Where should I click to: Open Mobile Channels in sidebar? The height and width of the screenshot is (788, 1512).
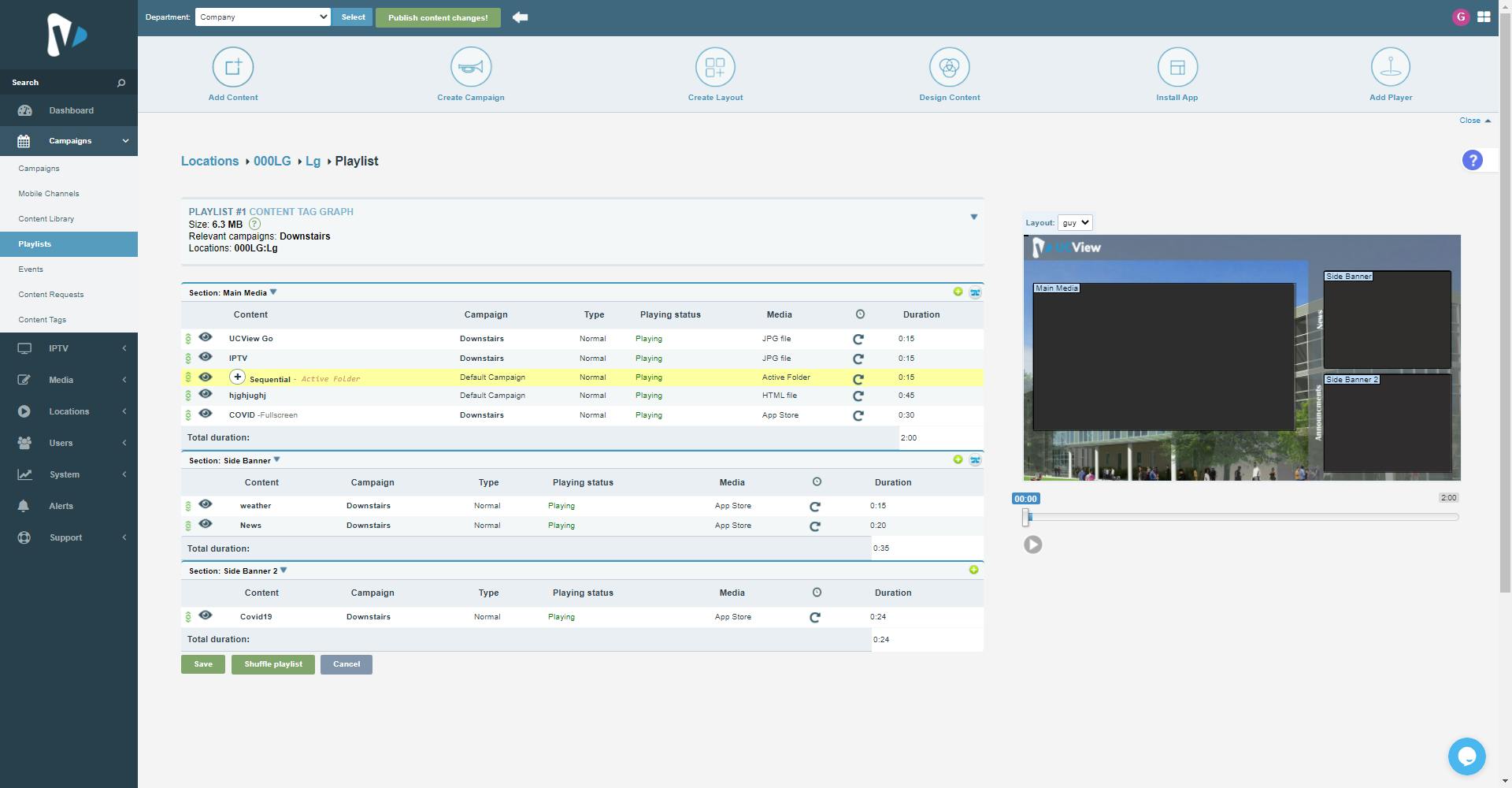tap(48, 194)
